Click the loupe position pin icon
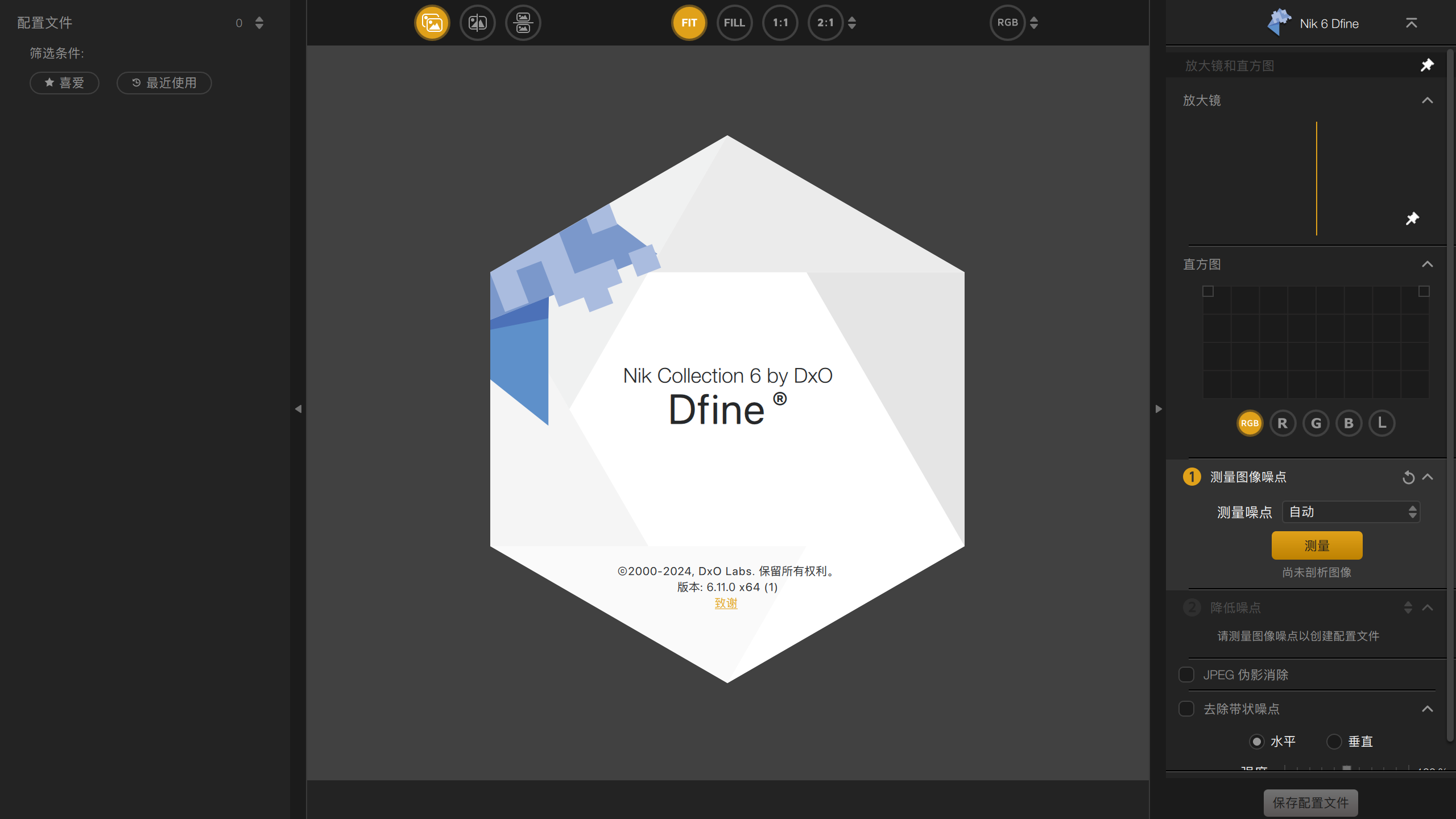Screen dimensions: 1456x819 (1412, 219)
